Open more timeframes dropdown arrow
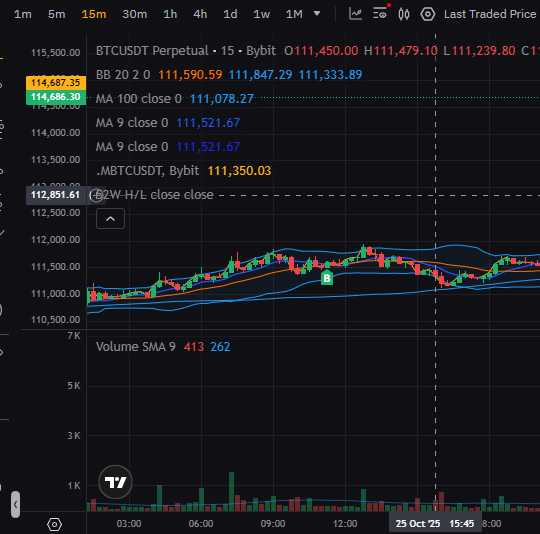Viewport: 540px width, 534px height. pyautogui.click(x=317, y=14)
